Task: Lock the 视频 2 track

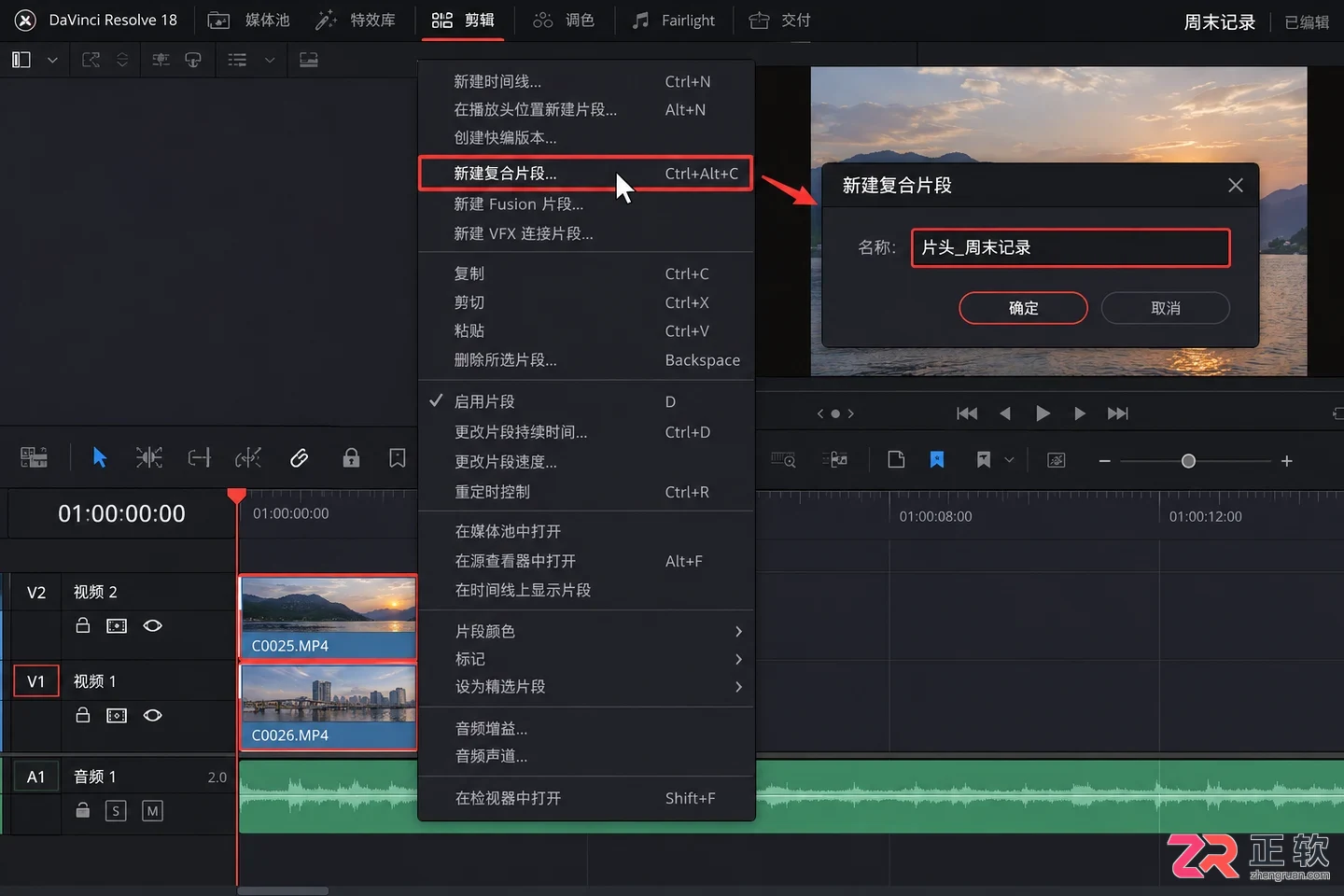Action: 83,625
